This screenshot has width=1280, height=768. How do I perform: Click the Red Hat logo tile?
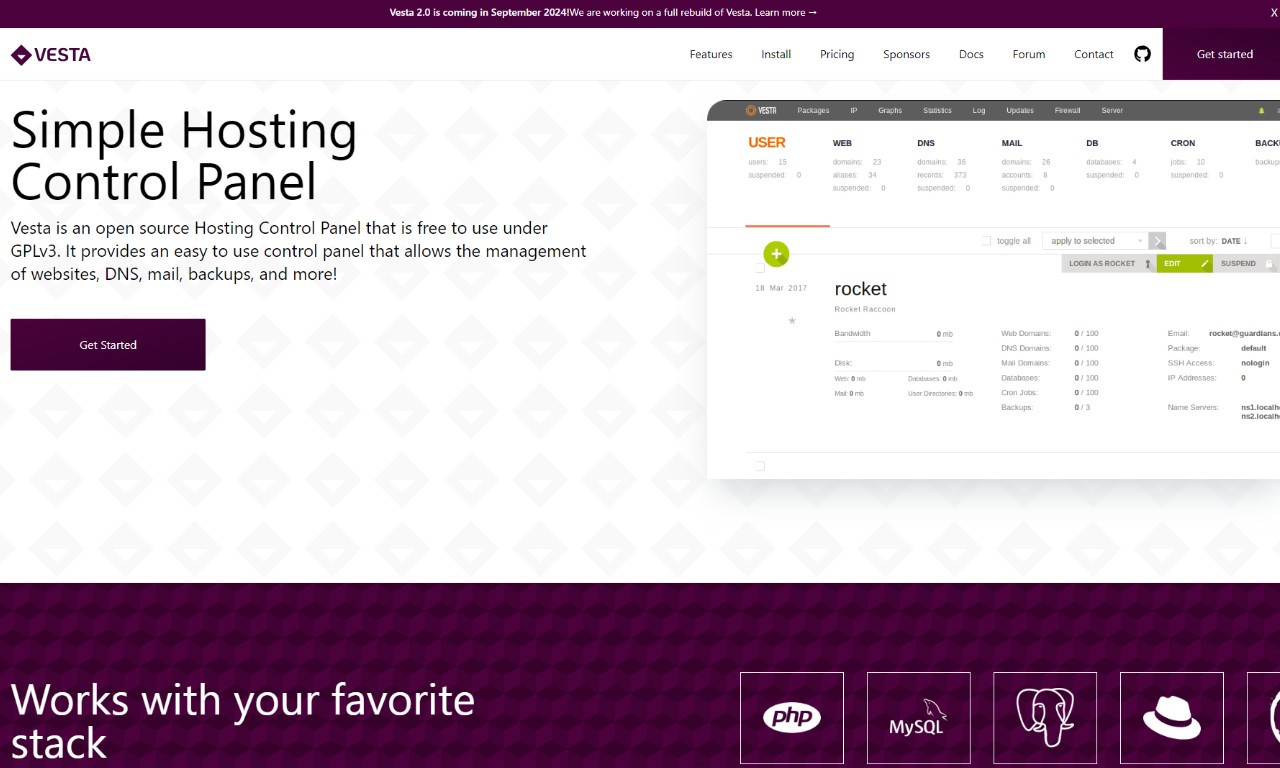pos(1171,717)
